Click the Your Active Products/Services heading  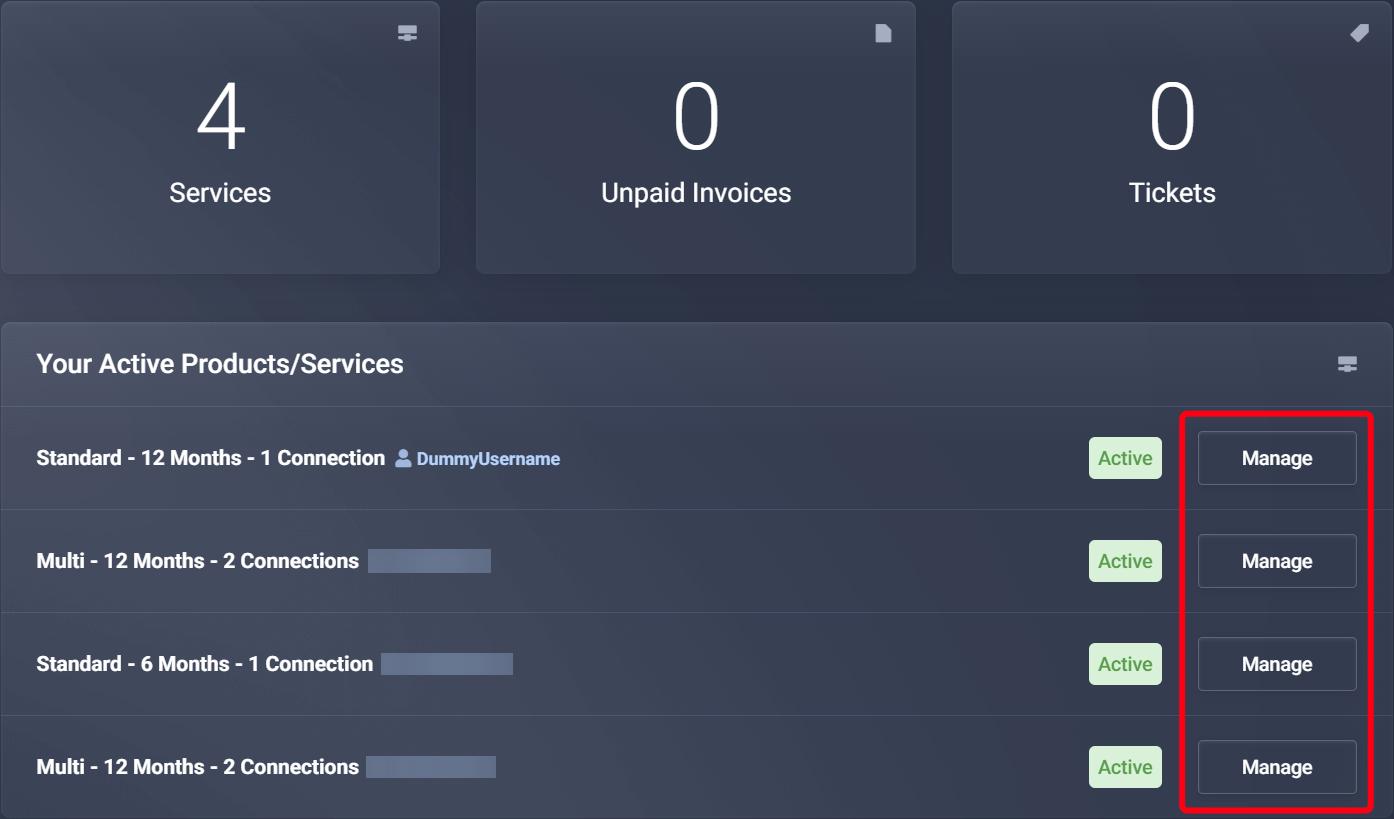220,363
